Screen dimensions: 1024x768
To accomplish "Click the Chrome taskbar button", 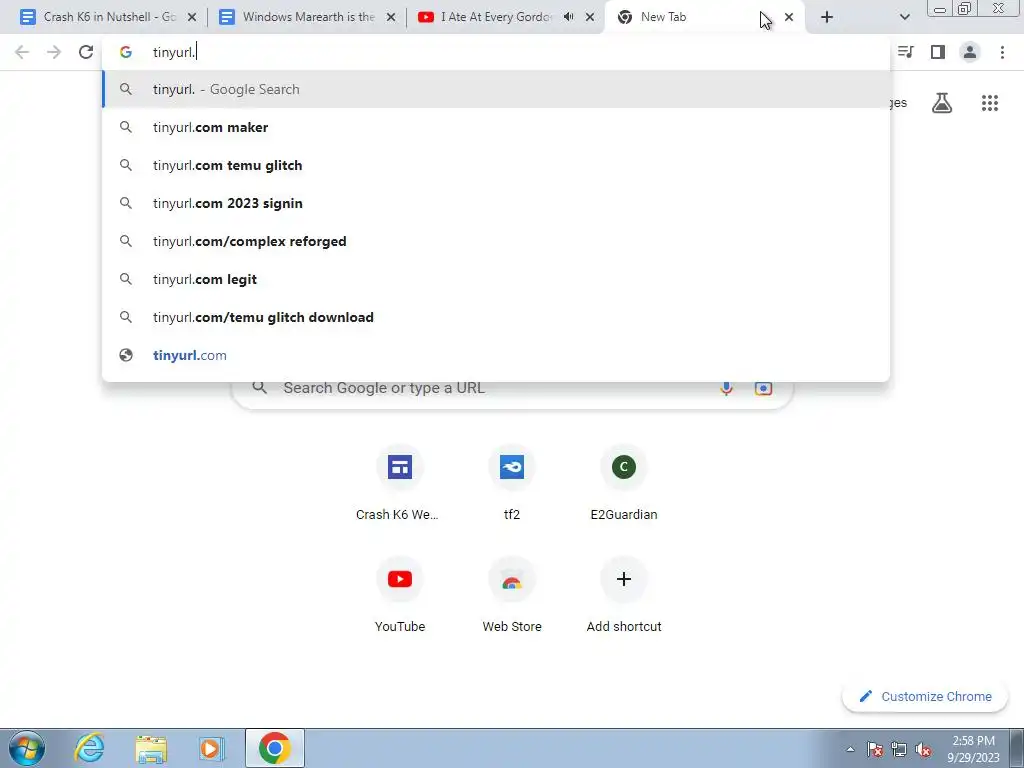I will coord(275,748).
